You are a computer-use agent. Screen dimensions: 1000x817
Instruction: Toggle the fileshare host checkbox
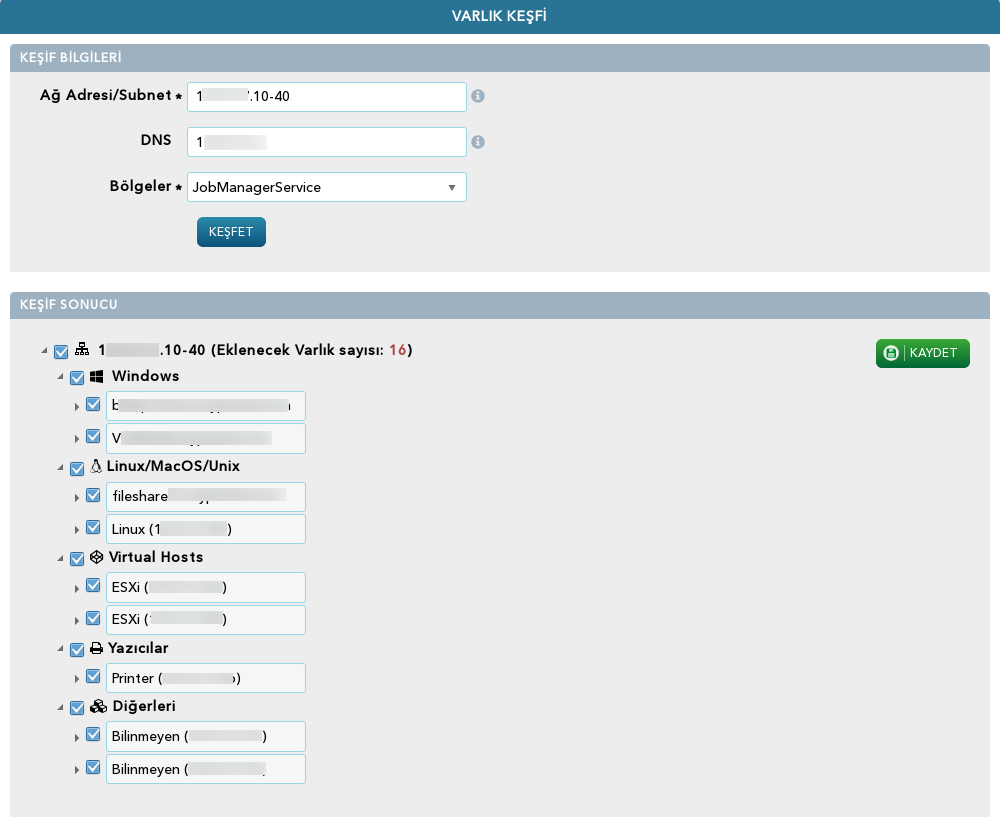click(93, 495)
